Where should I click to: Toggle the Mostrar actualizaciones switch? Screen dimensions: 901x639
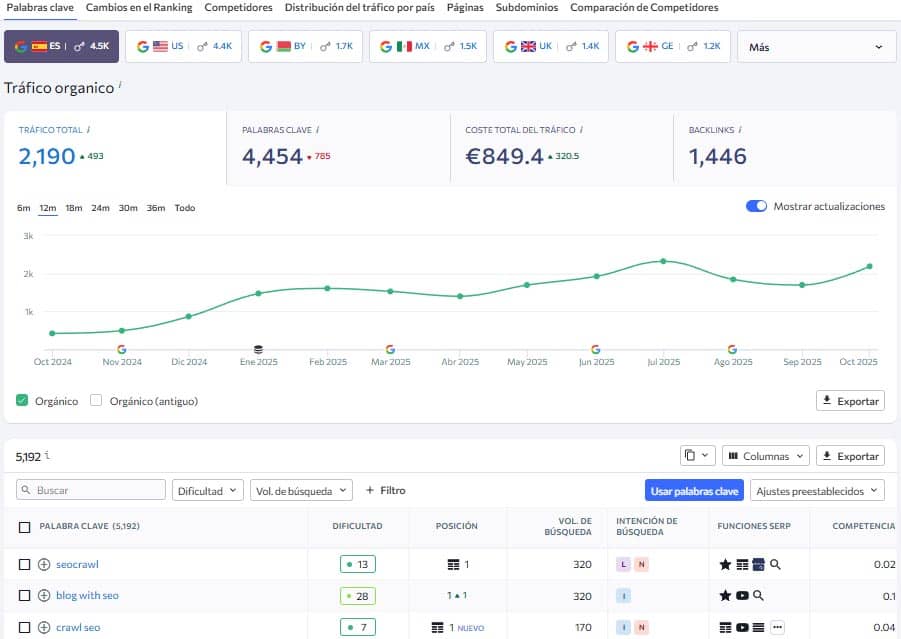(756, 206)
